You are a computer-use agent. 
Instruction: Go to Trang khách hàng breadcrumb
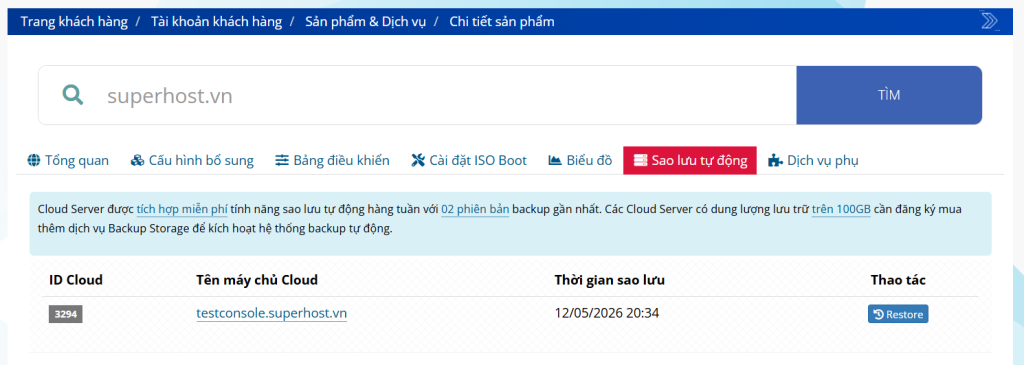pos(74,22)
